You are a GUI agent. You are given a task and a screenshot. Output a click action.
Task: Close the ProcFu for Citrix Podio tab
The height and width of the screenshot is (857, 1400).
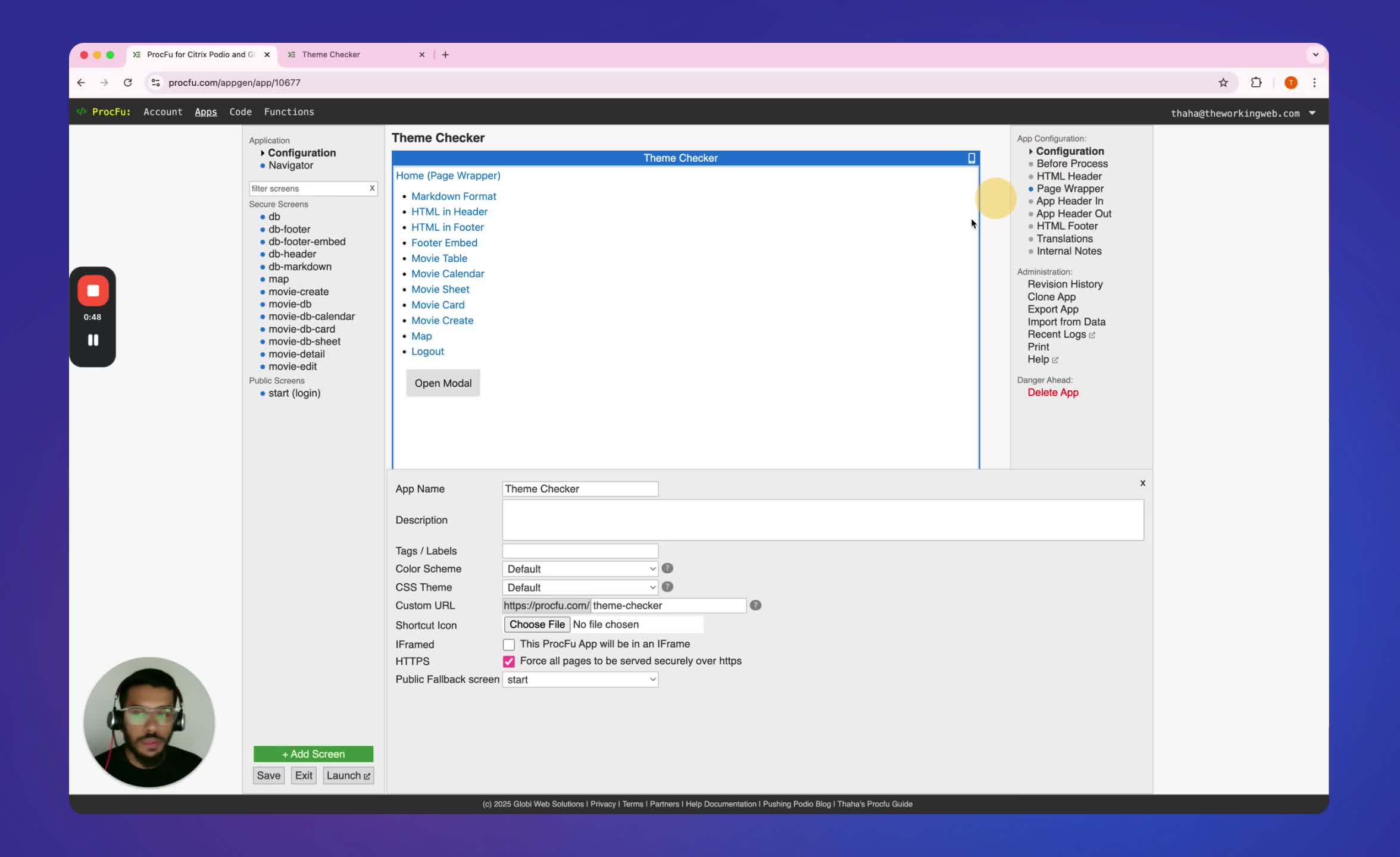pyautogui.click(x=267, y=55)
